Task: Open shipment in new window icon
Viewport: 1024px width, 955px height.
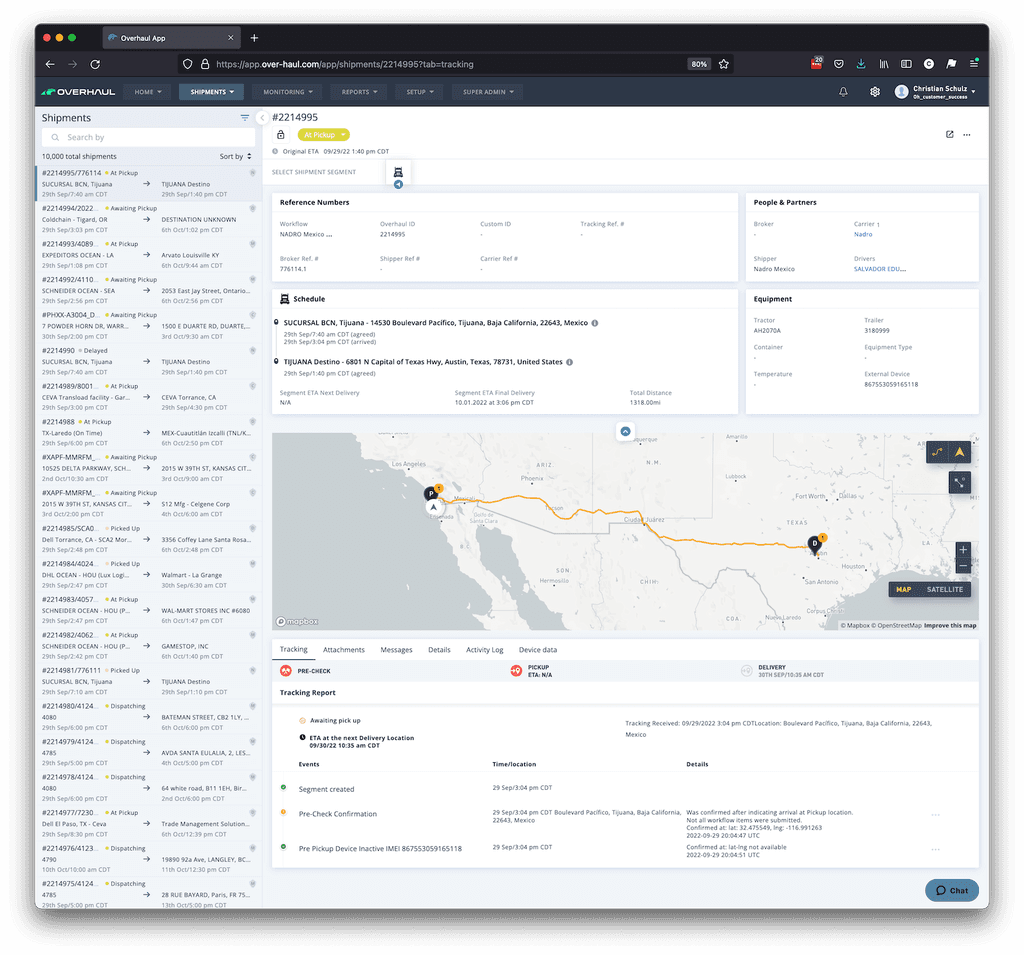Action: (x=950, y=135)
